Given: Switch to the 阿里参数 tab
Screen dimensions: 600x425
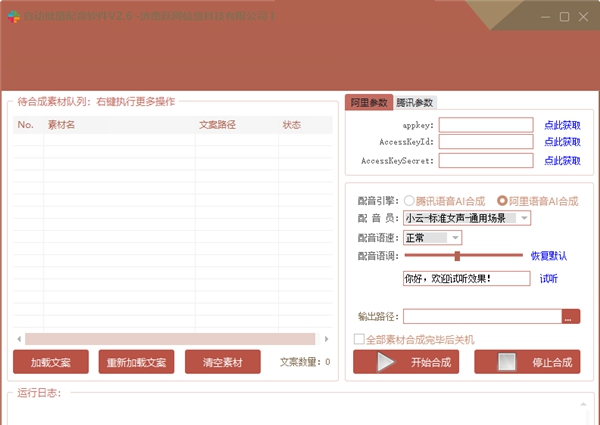Looking at the screenshot, I should click(x=369, y=103).
